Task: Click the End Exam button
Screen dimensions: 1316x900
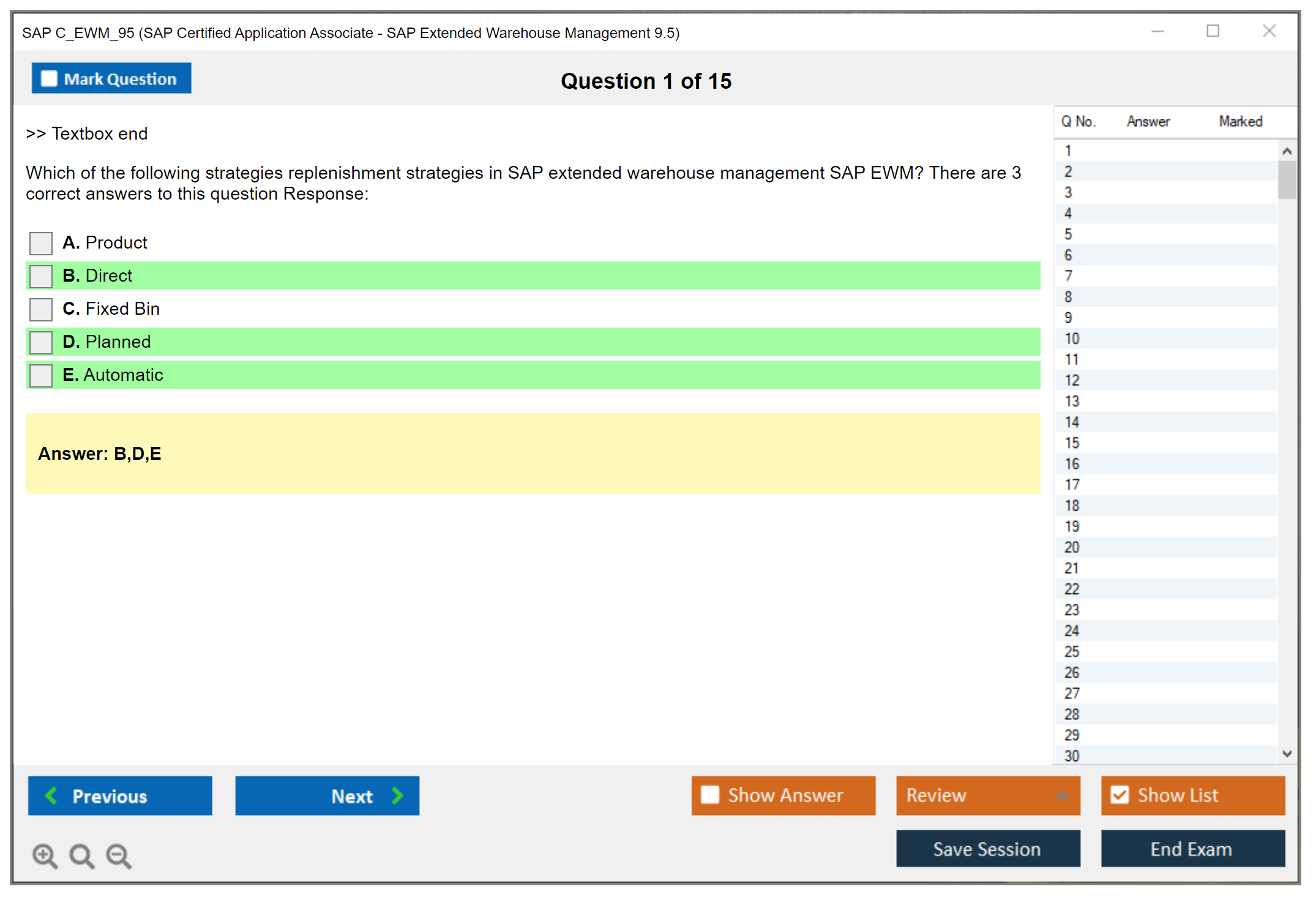Action: (1192, 849)
